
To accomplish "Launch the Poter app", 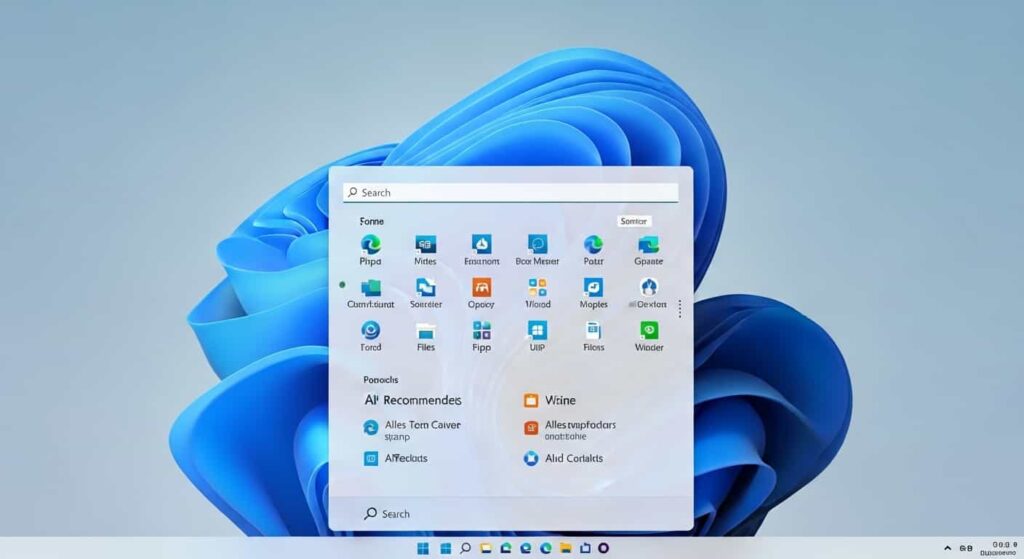I will tap(593, 244).
